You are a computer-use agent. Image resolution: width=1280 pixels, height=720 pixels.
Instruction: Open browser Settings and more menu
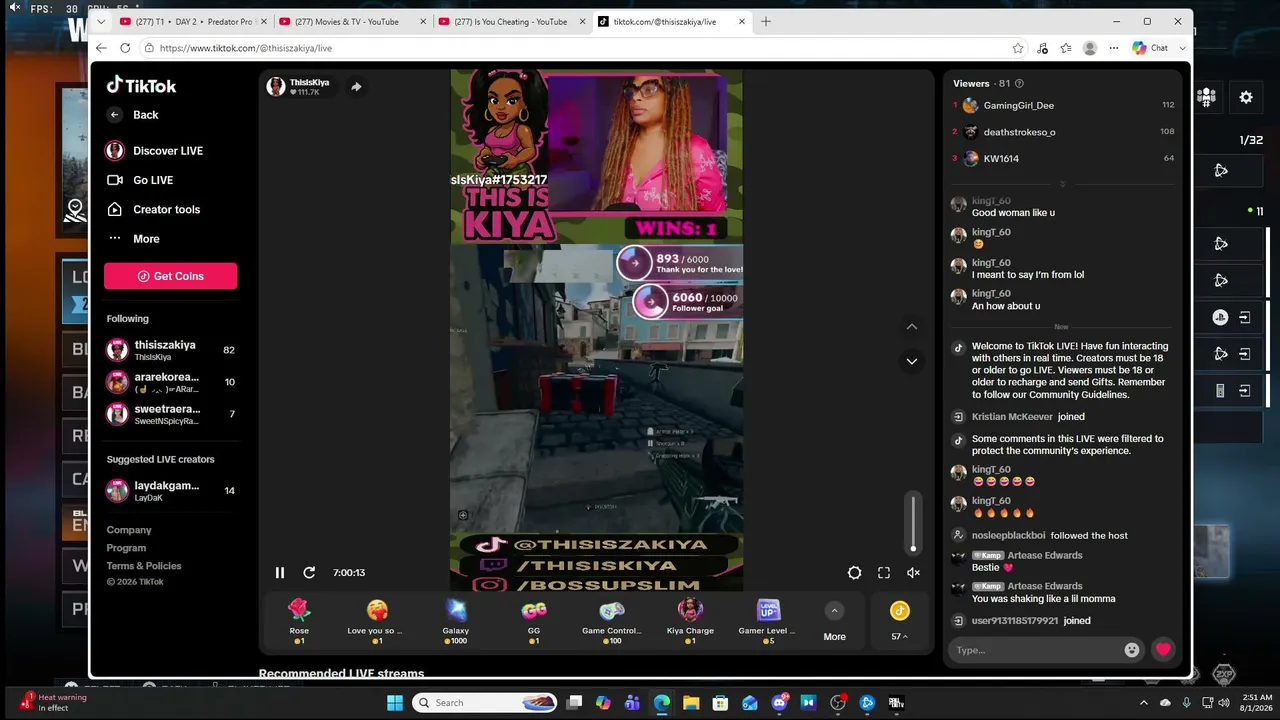coord(1114,48)
